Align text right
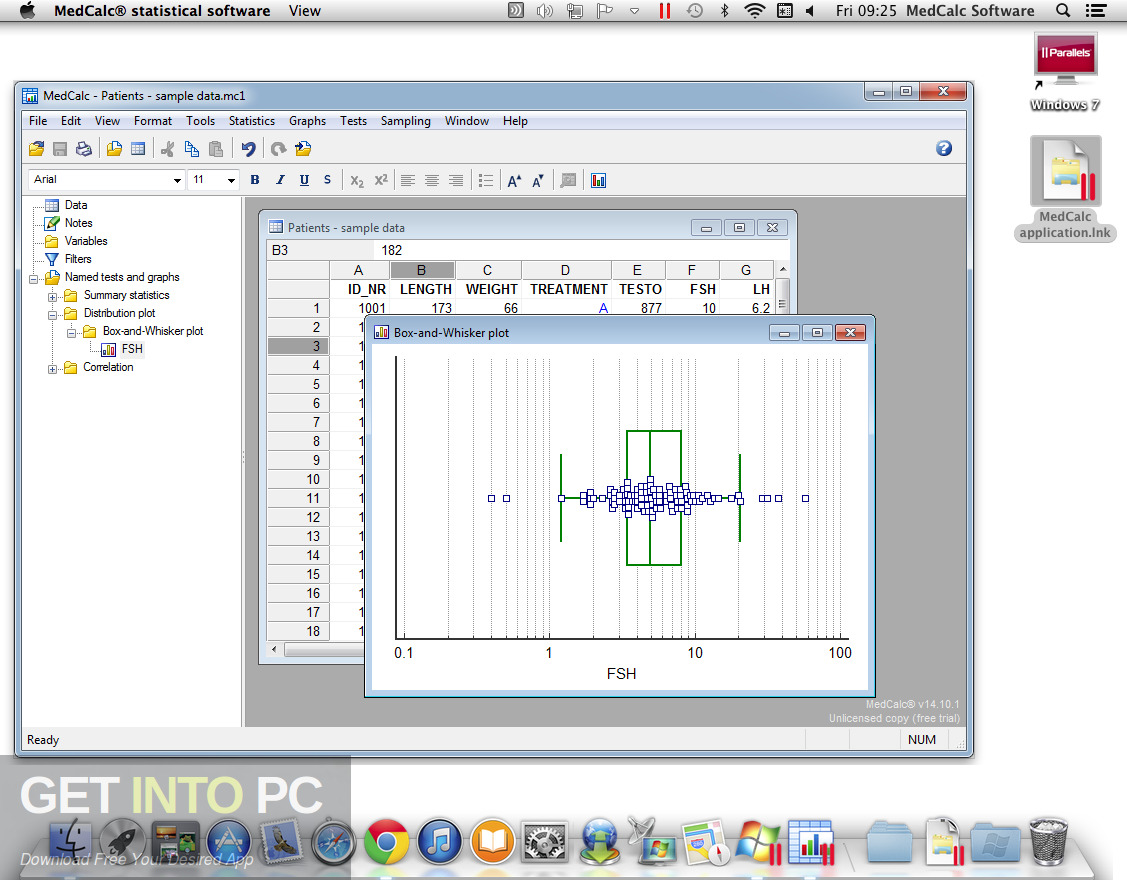 tap(456, 180)
